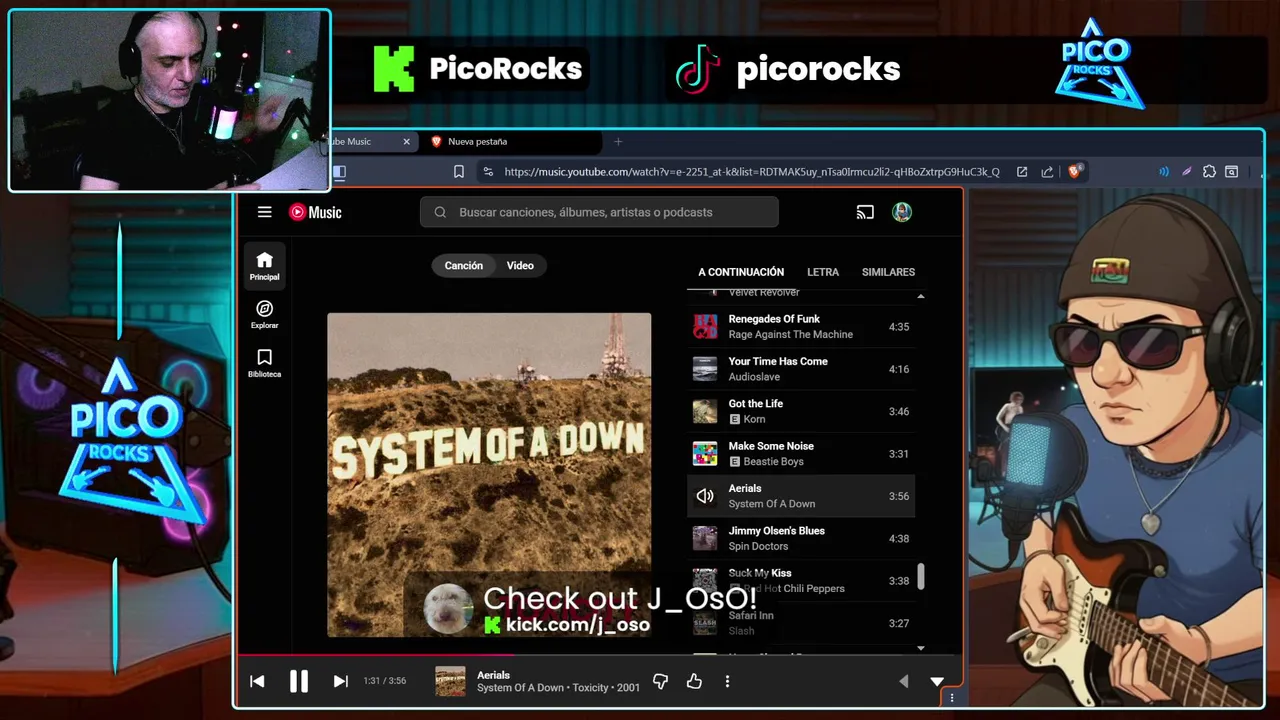Click the cast to device icon
The height and width of the screenshot is (720, 1280).
click(x=865, y=212)
